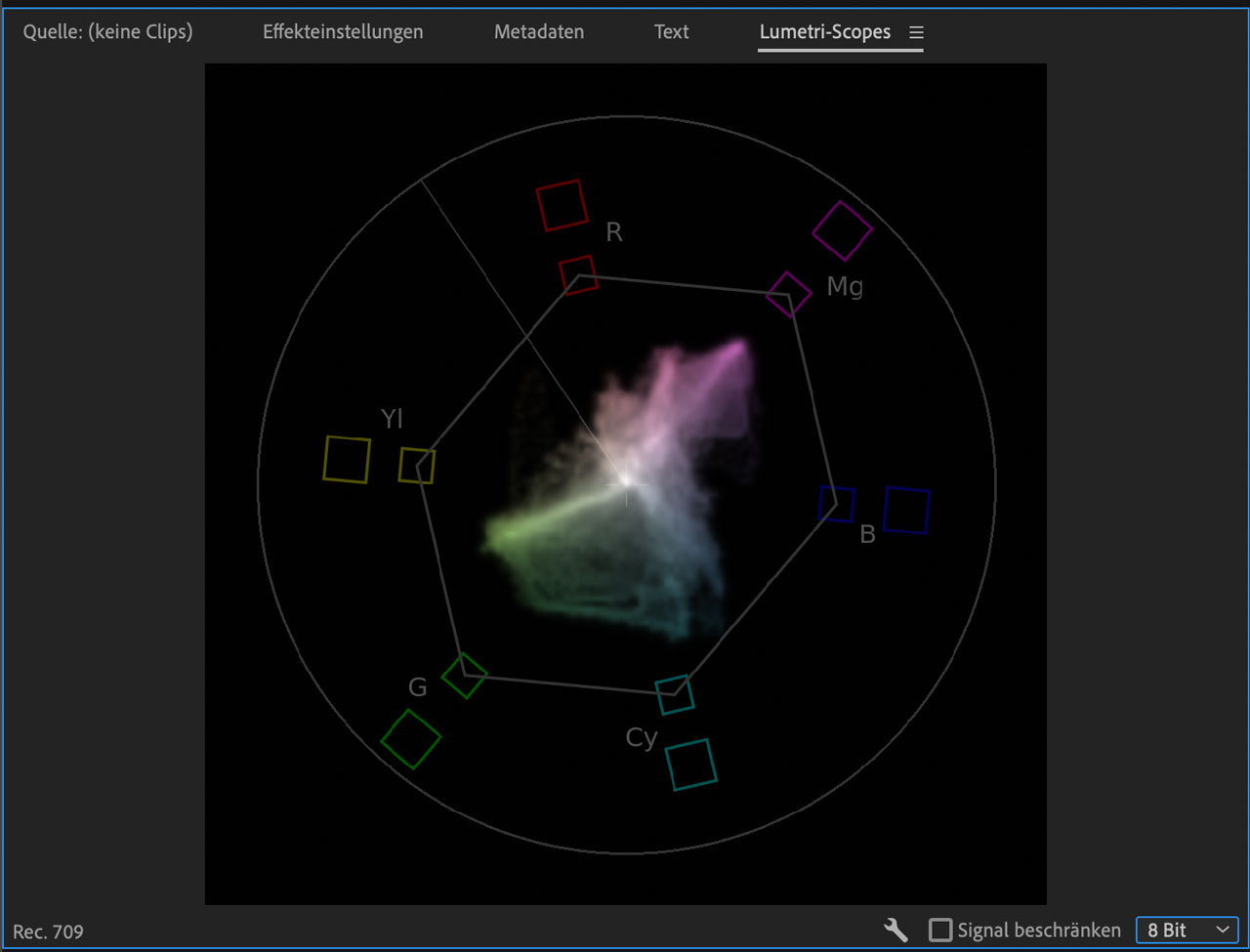Image resolution: width=1250 pixels, height=952 pixels.
Task: Click the wrench settings icon
Action: (x=896, y=930)
